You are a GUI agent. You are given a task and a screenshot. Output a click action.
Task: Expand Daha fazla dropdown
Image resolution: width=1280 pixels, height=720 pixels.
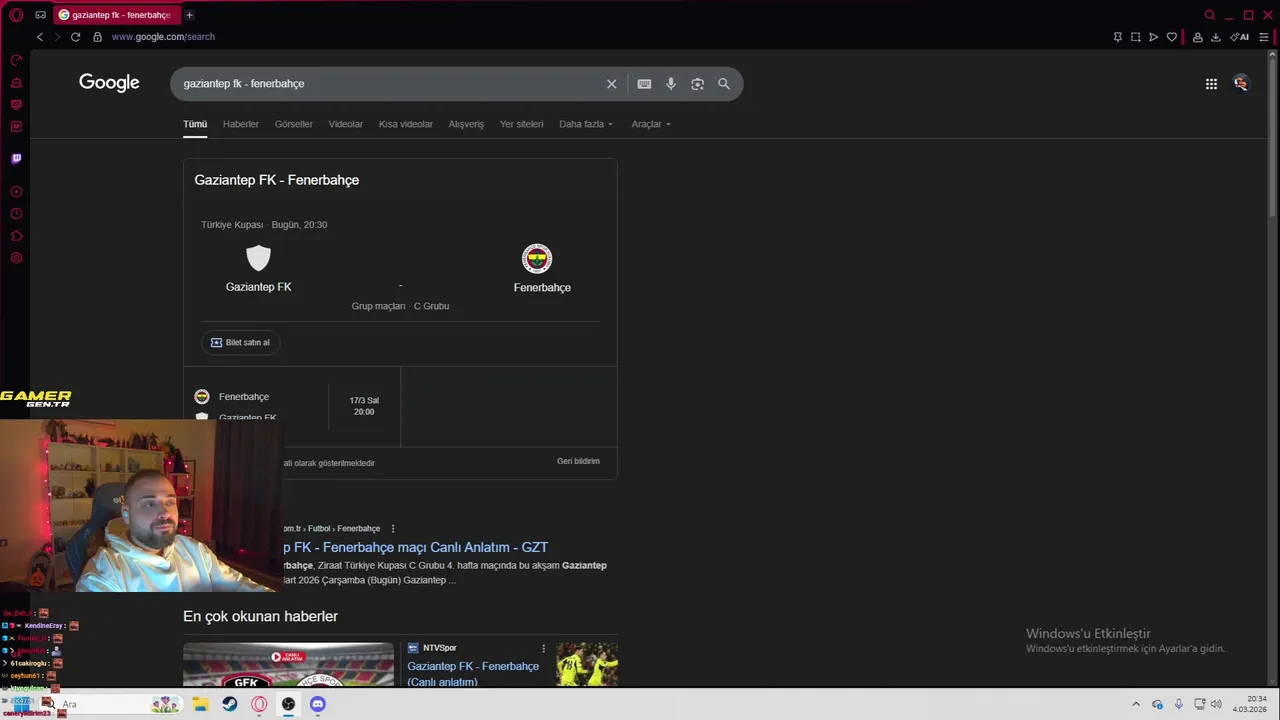click(x=585, y=124)
